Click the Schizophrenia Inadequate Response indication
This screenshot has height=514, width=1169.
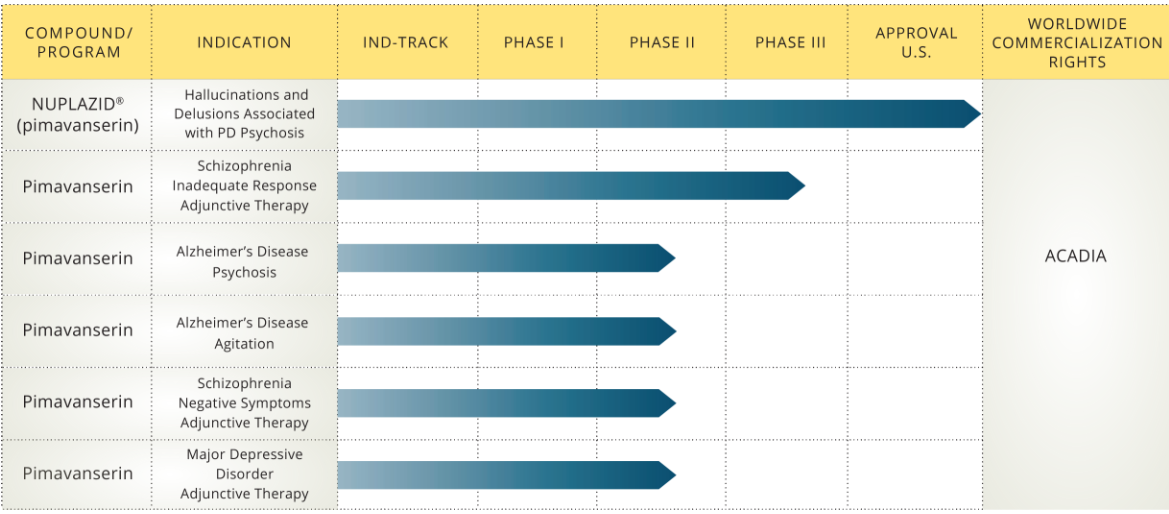(x=244, y=185)
